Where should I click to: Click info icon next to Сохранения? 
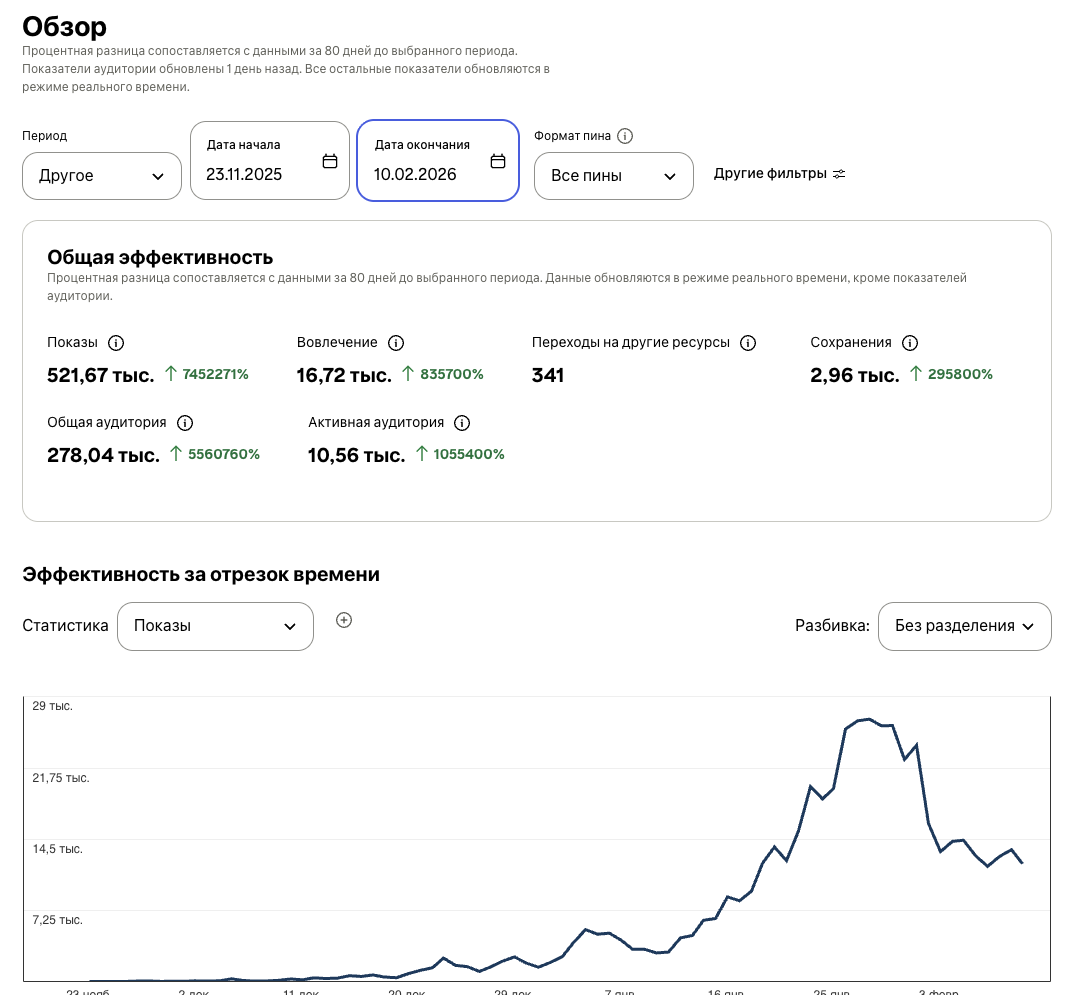(x=909, y=343)
